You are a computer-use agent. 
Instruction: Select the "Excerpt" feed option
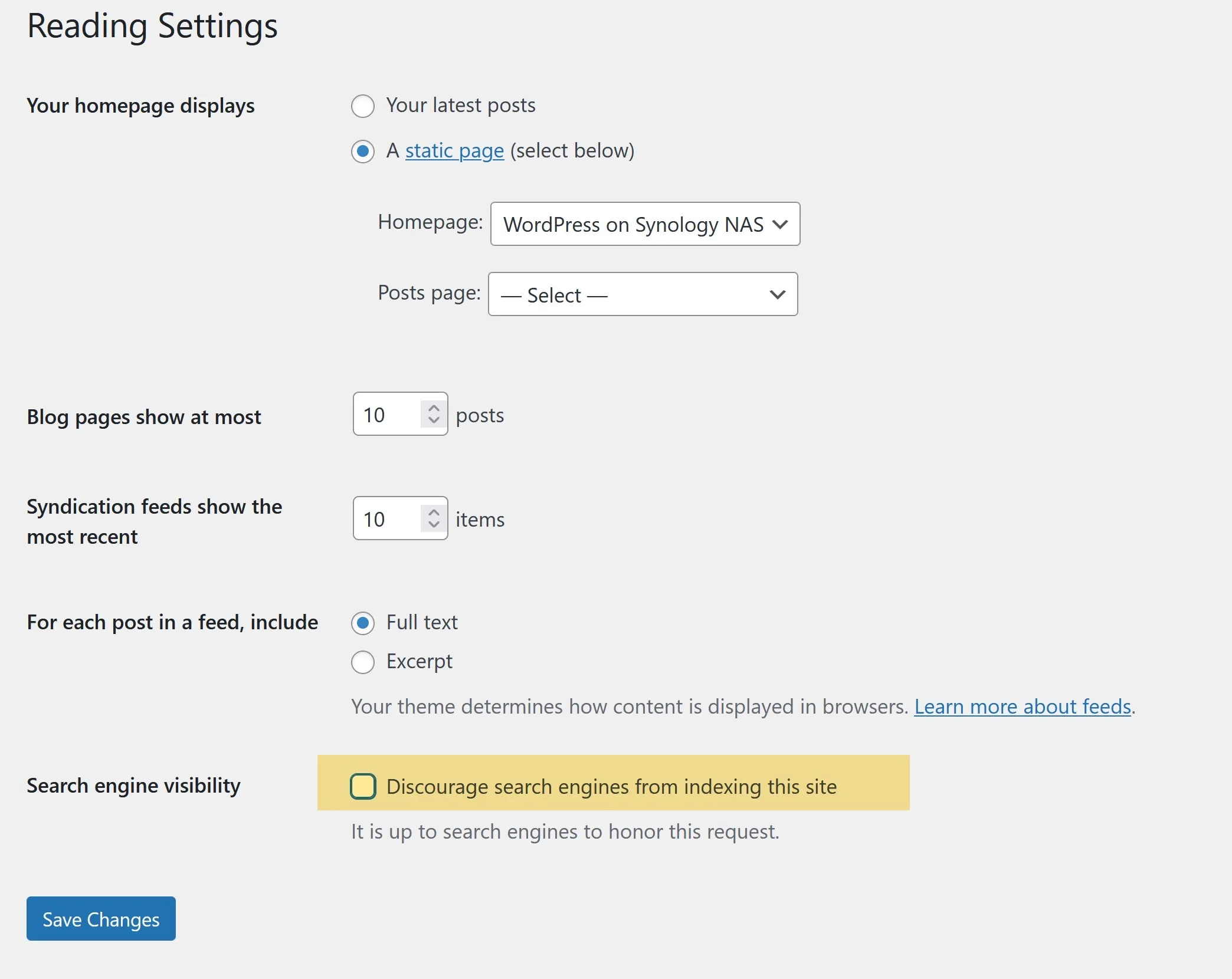click(363, 662)
